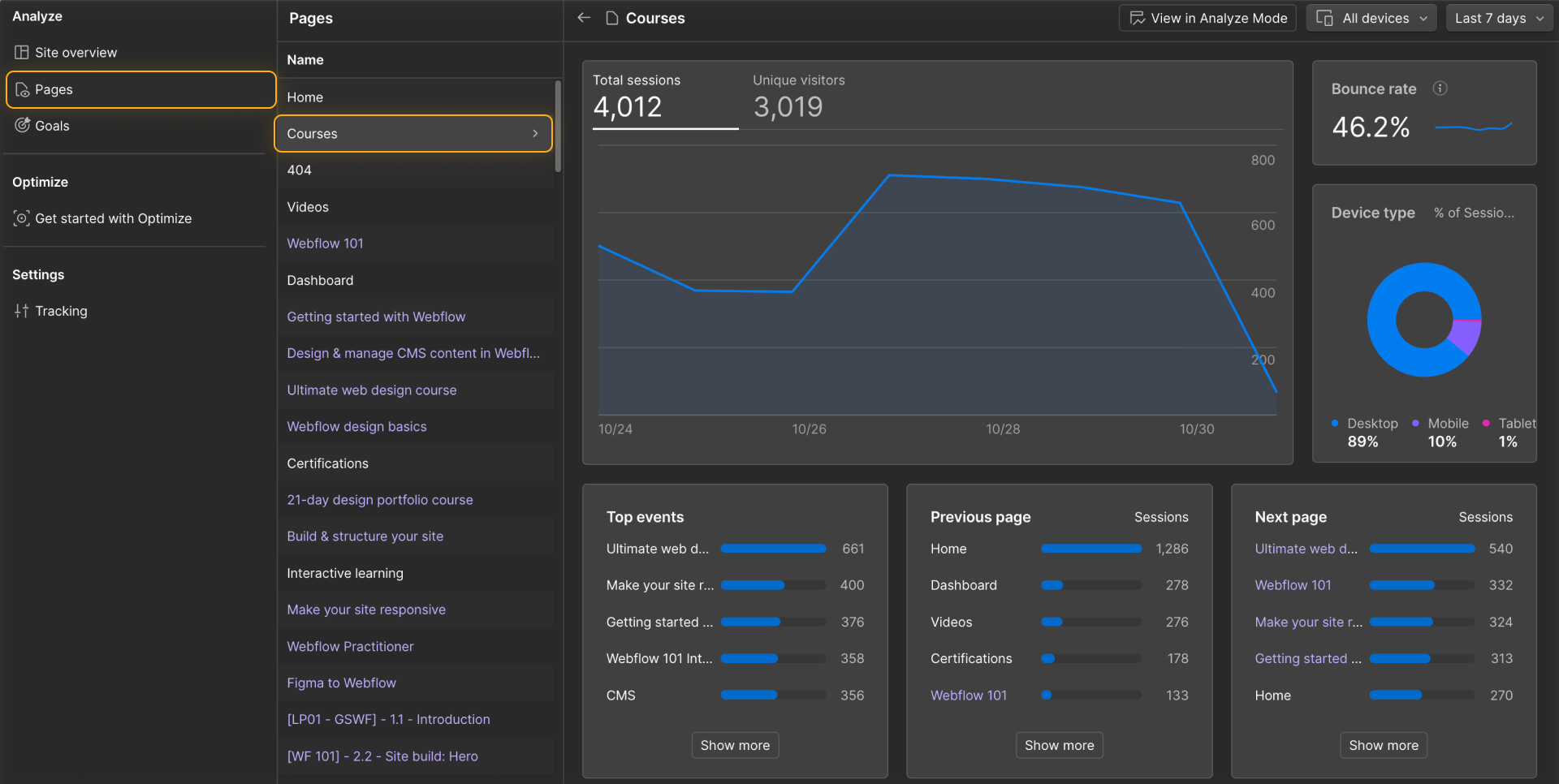
Task: Switch to the Unique visitors metric
Action: pyautogui.click(x=797, y=97)
